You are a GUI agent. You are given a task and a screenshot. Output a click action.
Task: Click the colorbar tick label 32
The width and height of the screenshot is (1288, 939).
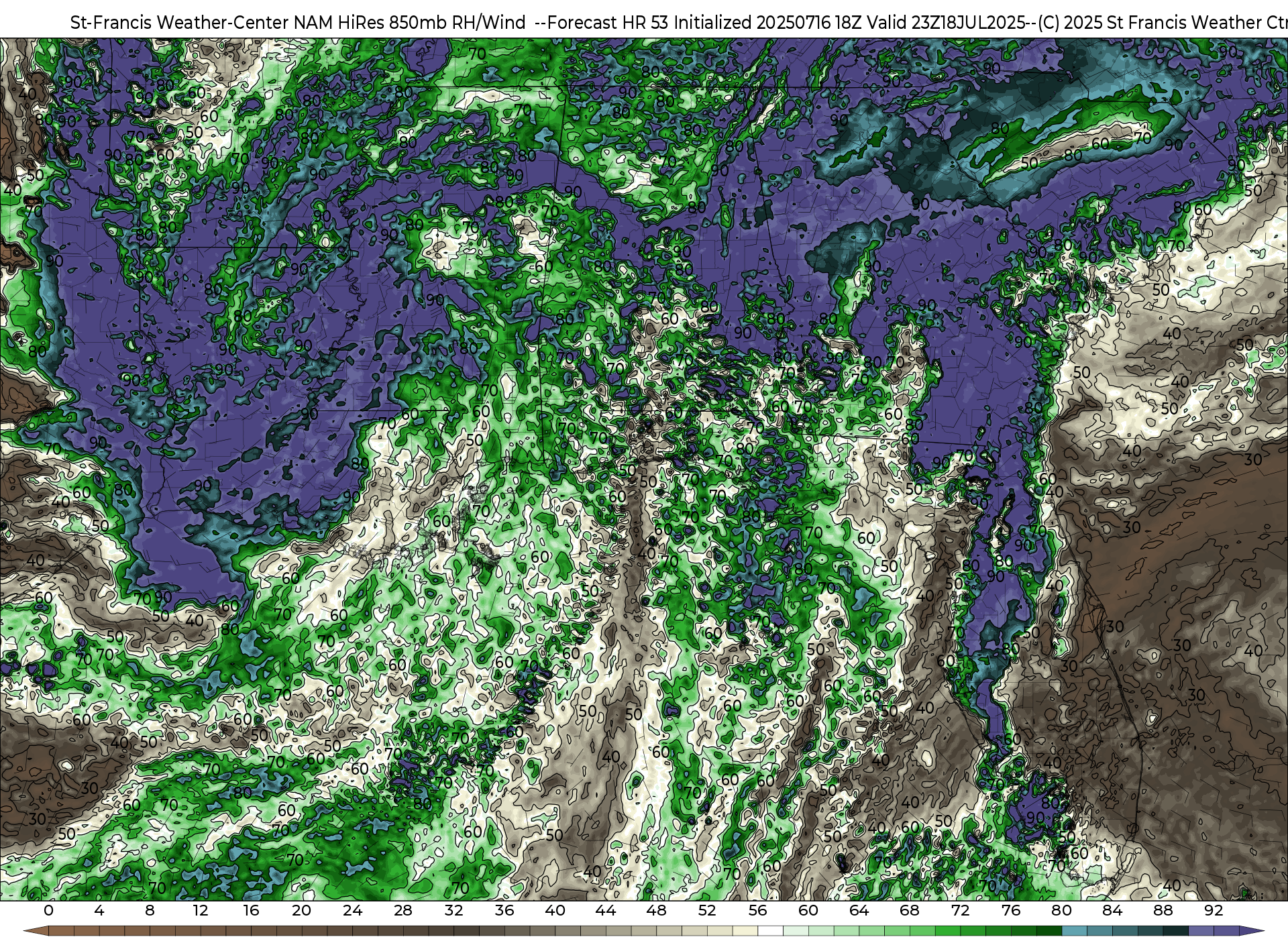[453, 910]
